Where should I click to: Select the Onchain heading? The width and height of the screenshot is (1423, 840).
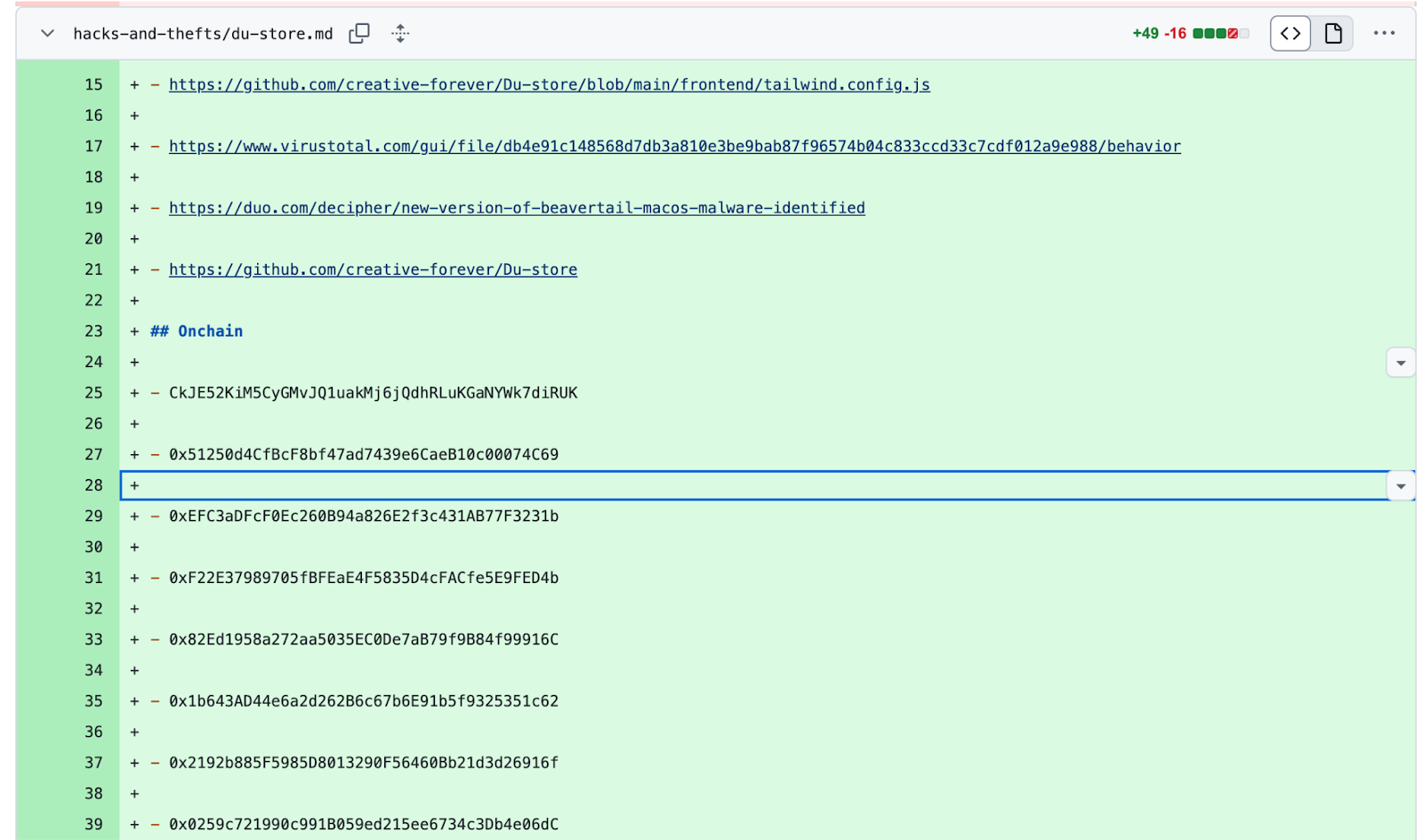pyautogui.click(x=197, y=331)
